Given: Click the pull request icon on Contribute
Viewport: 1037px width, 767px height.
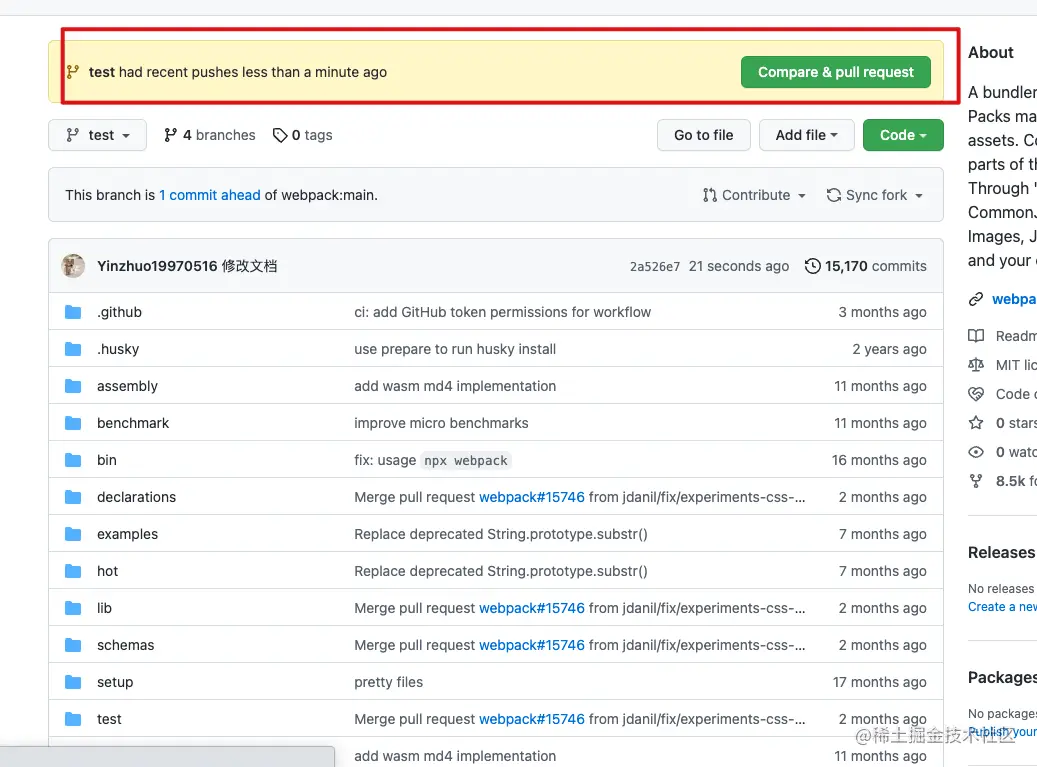Looking at the screenshot, I should click(x=710, y=195).
